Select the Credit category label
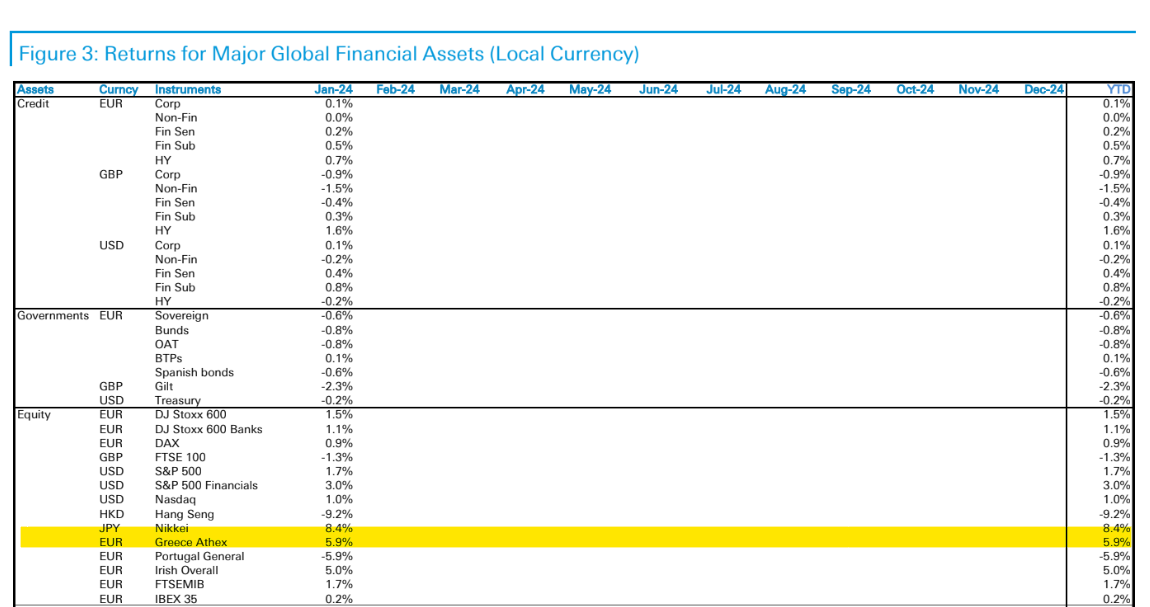1150x607 pixels. [33, 103]
